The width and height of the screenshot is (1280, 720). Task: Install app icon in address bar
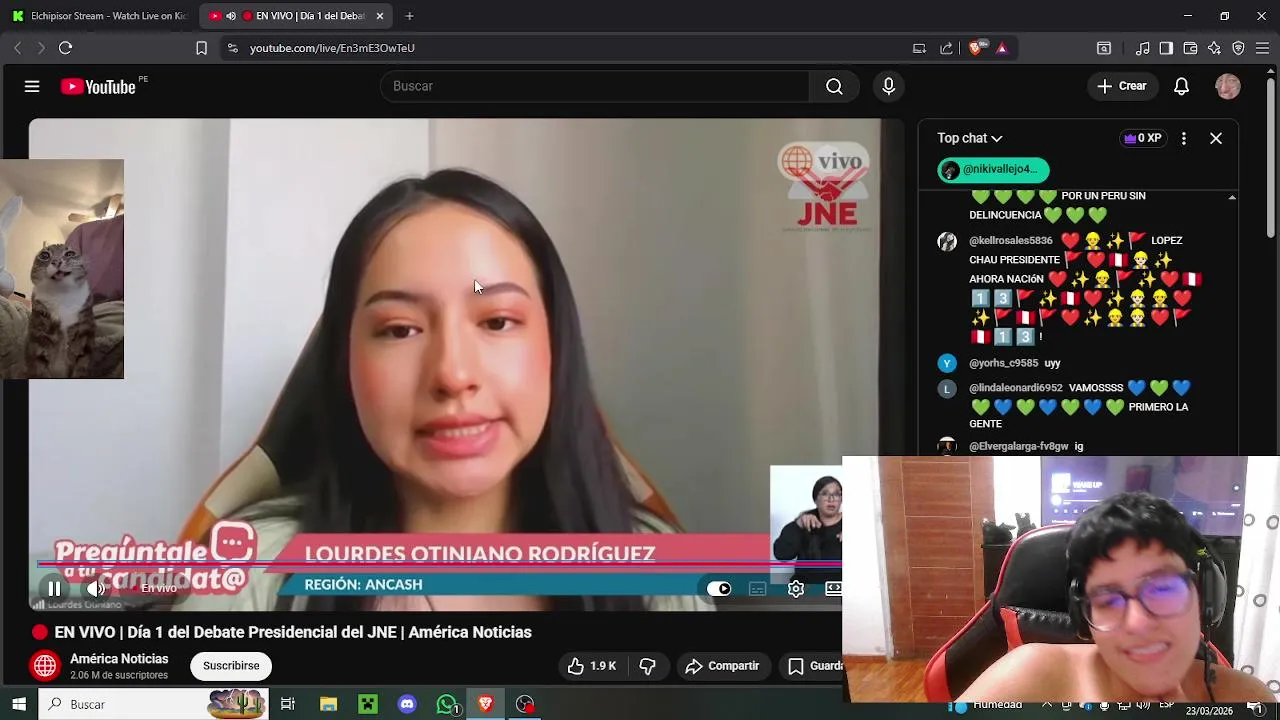[x=919, y=48]
